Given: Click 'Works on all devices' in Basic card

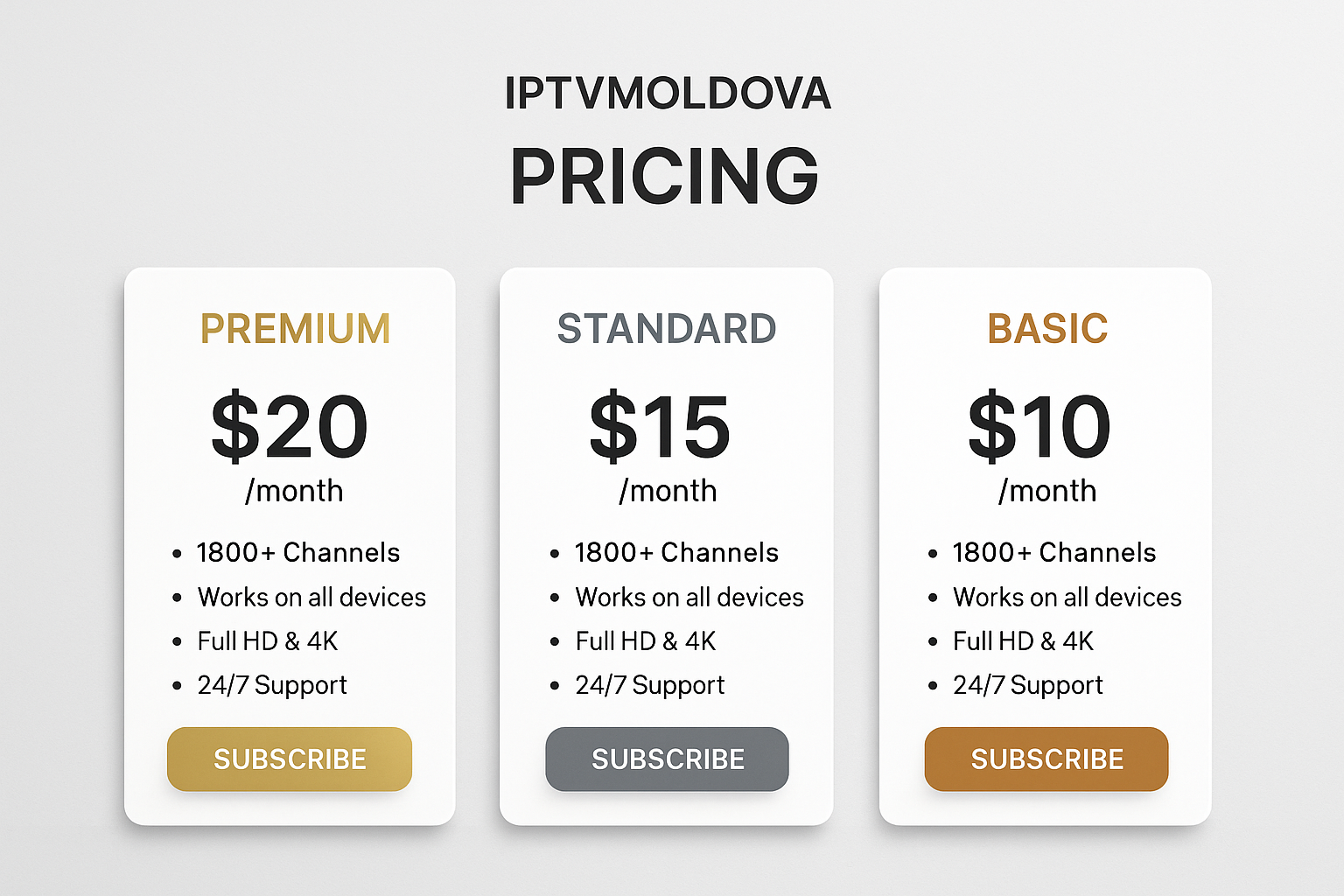Looking at the screenshot, I should [x=1067, y=597].
